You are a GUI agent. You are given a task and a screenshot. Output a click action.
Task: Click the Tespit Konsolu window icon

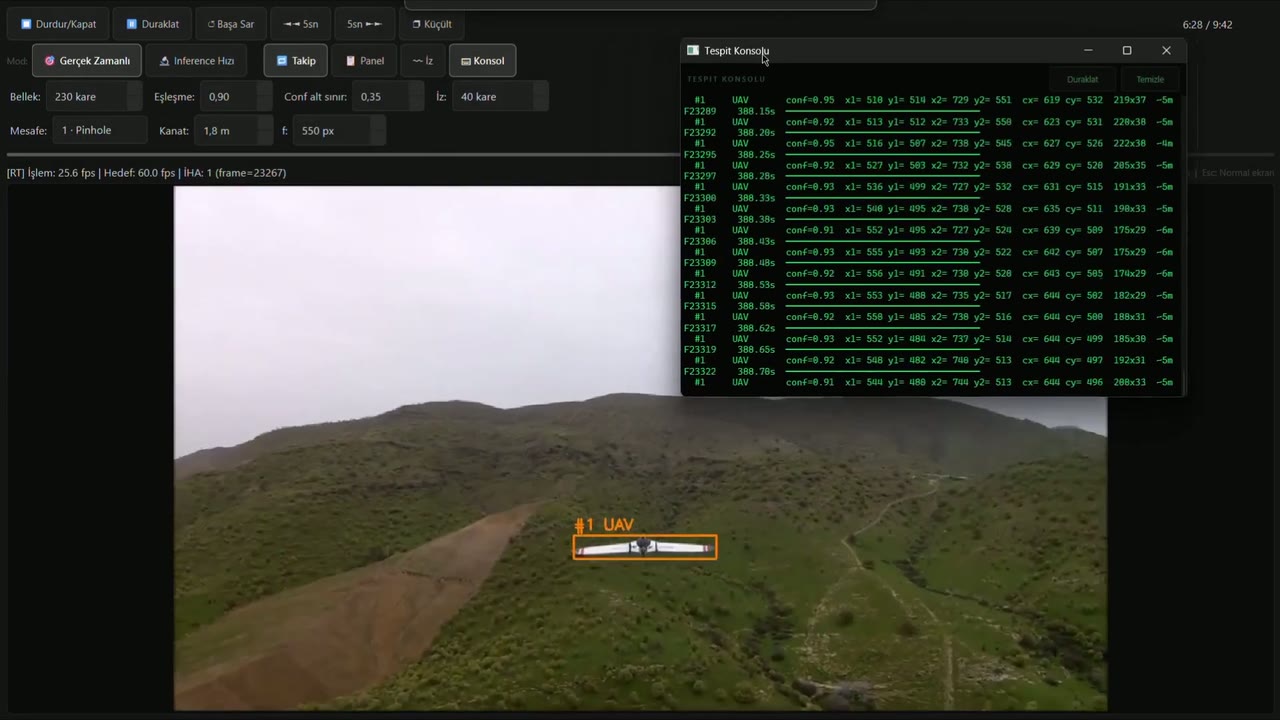point(693,50)
